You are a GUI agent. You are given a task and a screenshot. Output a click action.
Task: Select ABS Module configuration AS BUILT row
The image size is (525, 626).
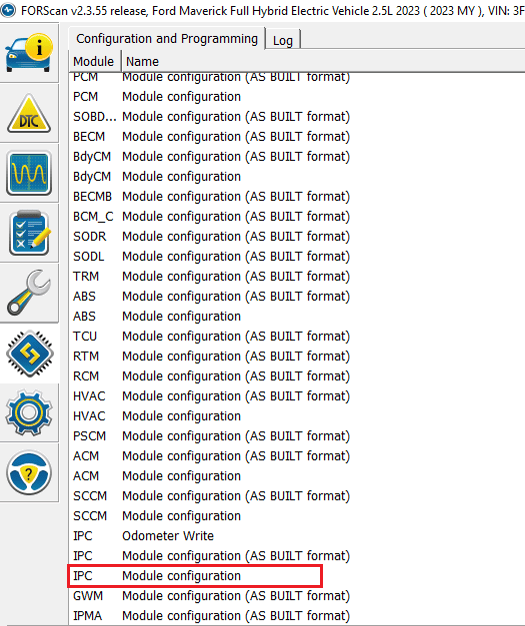297,296
